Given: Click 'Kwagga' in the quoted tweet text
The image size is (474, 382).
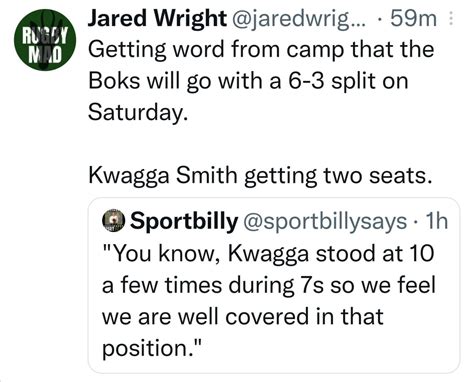Looking at the screenshot, I should click(x=269, y=255).
